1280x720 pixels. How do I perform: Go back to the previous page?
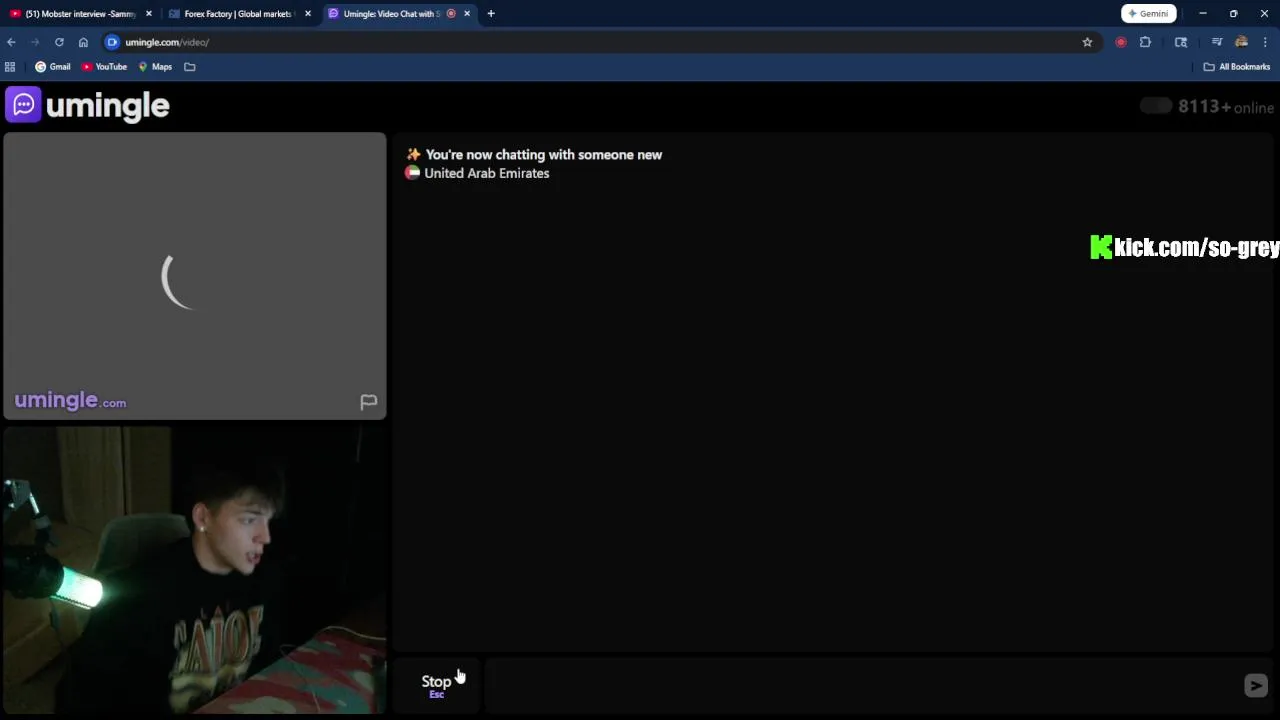click(11, 42)
